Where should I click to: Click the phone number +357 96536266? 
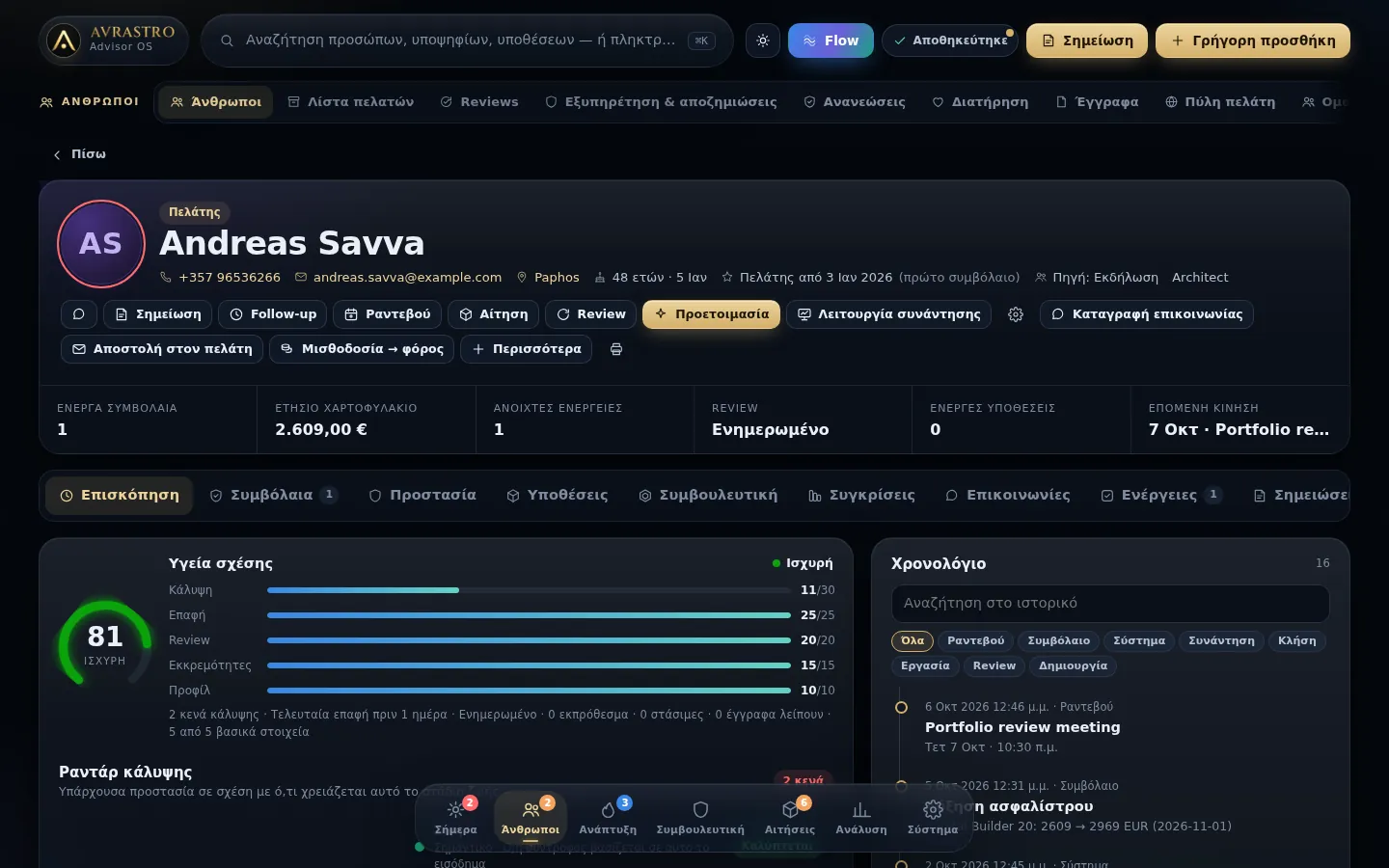tap(230, 278)
